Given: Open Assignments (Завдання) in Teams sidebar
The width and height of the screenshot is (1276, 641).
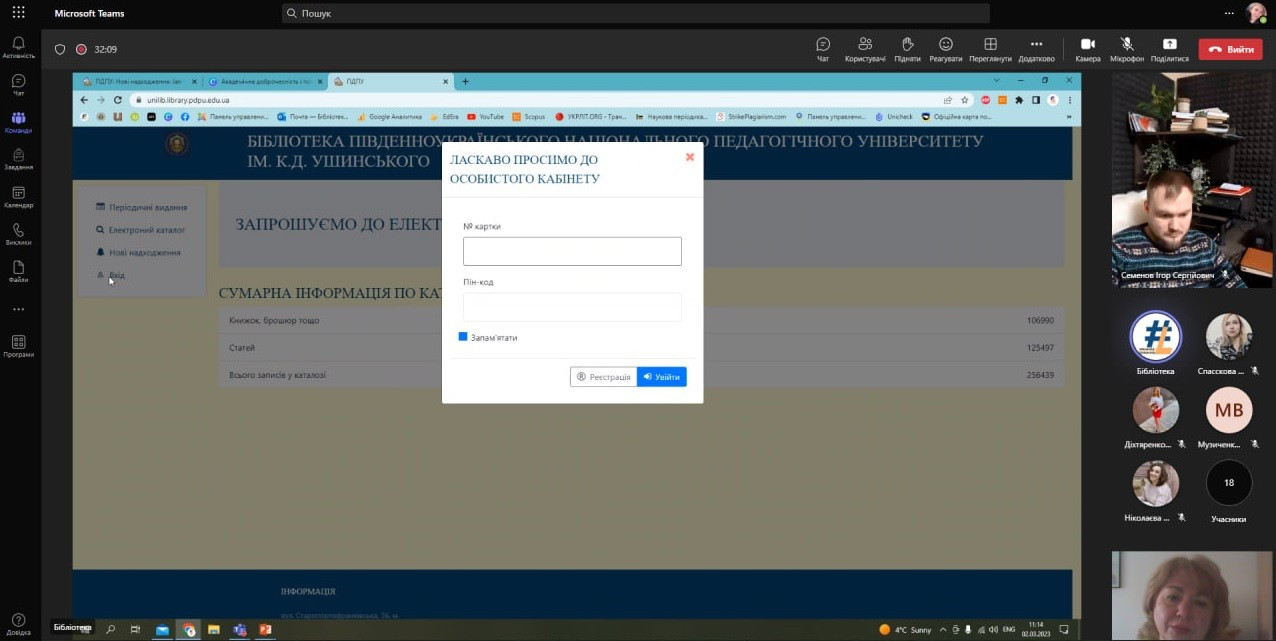Looking at the screenshot, I should (18, 159).
